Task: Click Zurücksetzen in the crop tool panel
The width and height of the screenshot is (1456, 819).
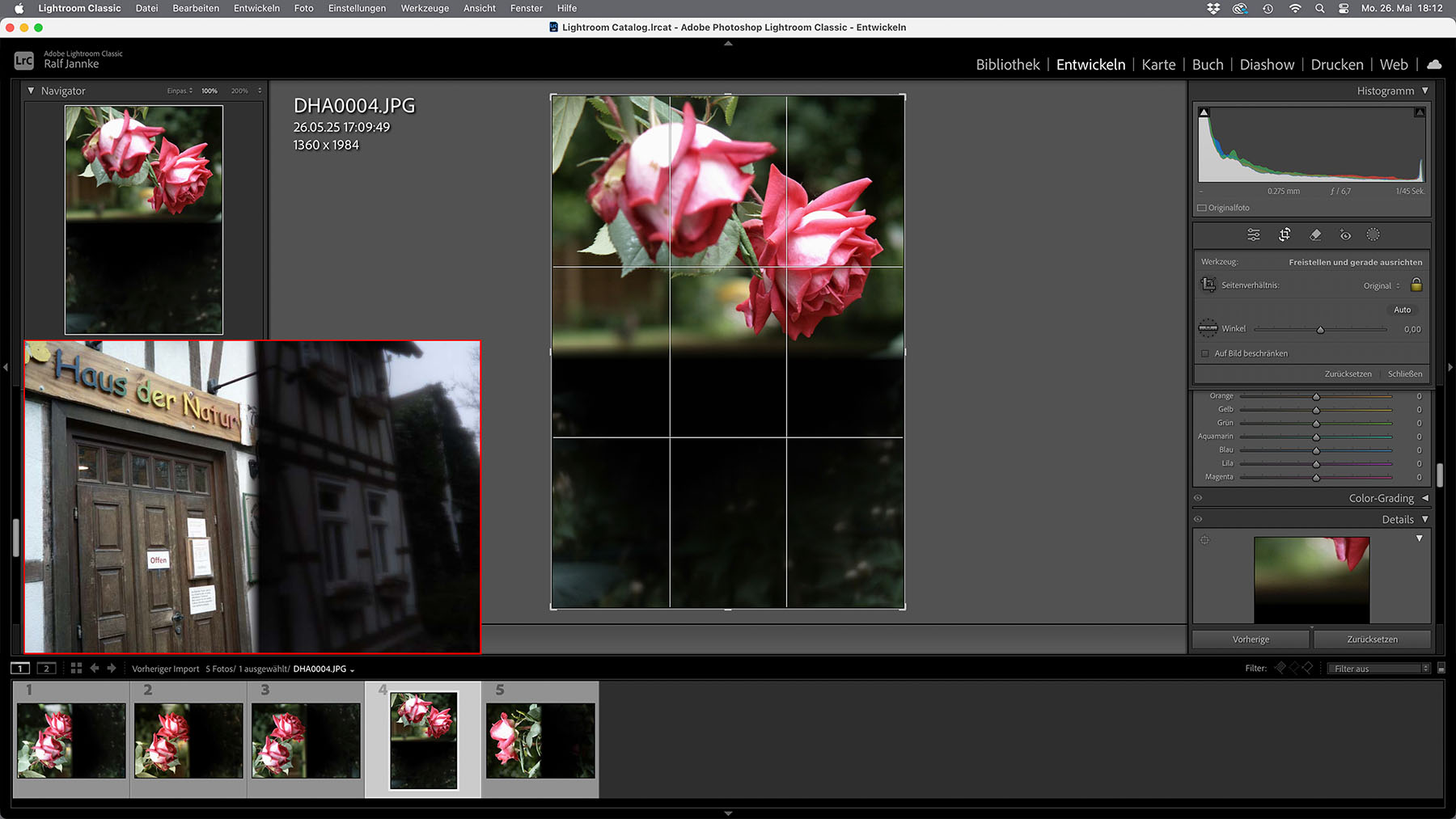Action: click(1348, 374)
